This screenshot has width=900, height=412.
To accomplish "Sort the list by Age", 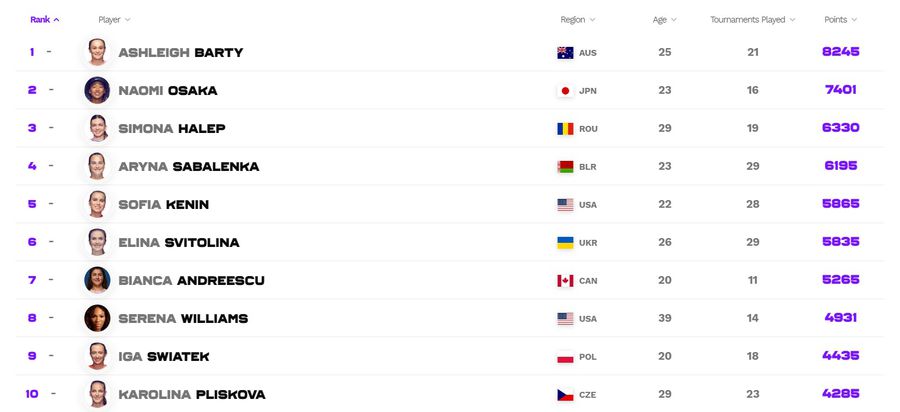I will click(664, 20).
